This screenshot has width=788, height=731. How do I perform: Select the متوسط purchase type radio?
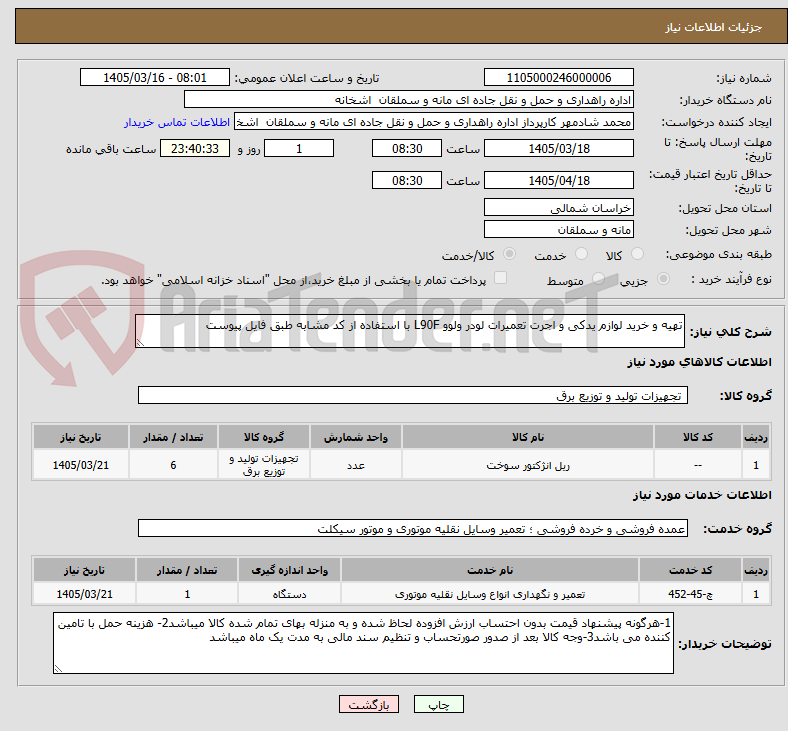tap(598, 278)
